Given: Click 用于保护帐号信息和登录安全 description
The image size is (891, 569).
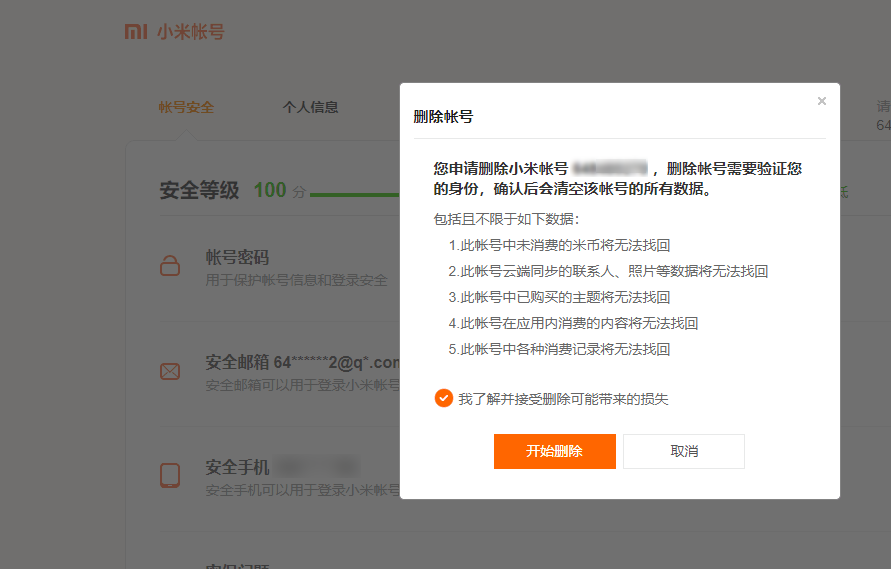Looking at the screenshot, I should [296, 280].
